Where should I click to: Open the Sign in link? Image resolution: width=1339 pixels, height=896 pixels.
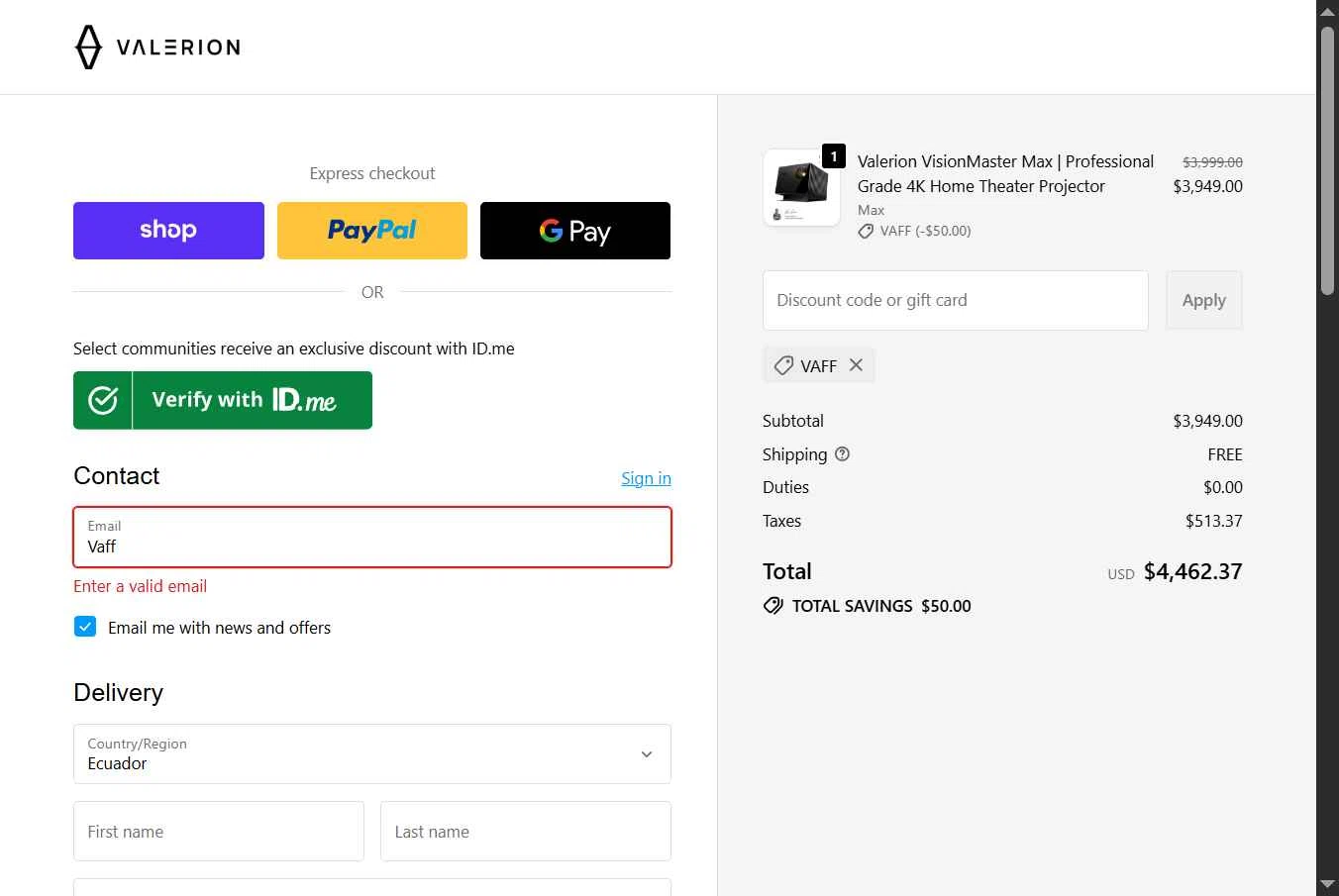[x=646, y=478]
